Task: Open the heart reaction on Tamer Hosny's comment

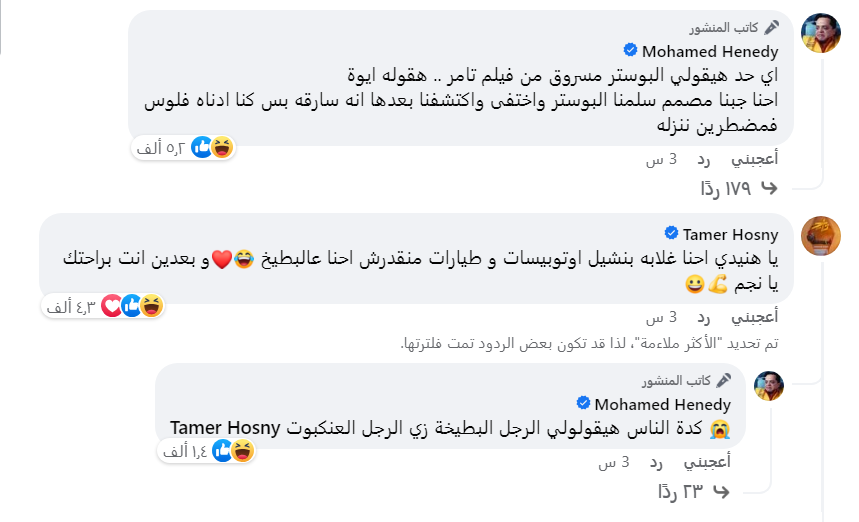Action: 111,306
